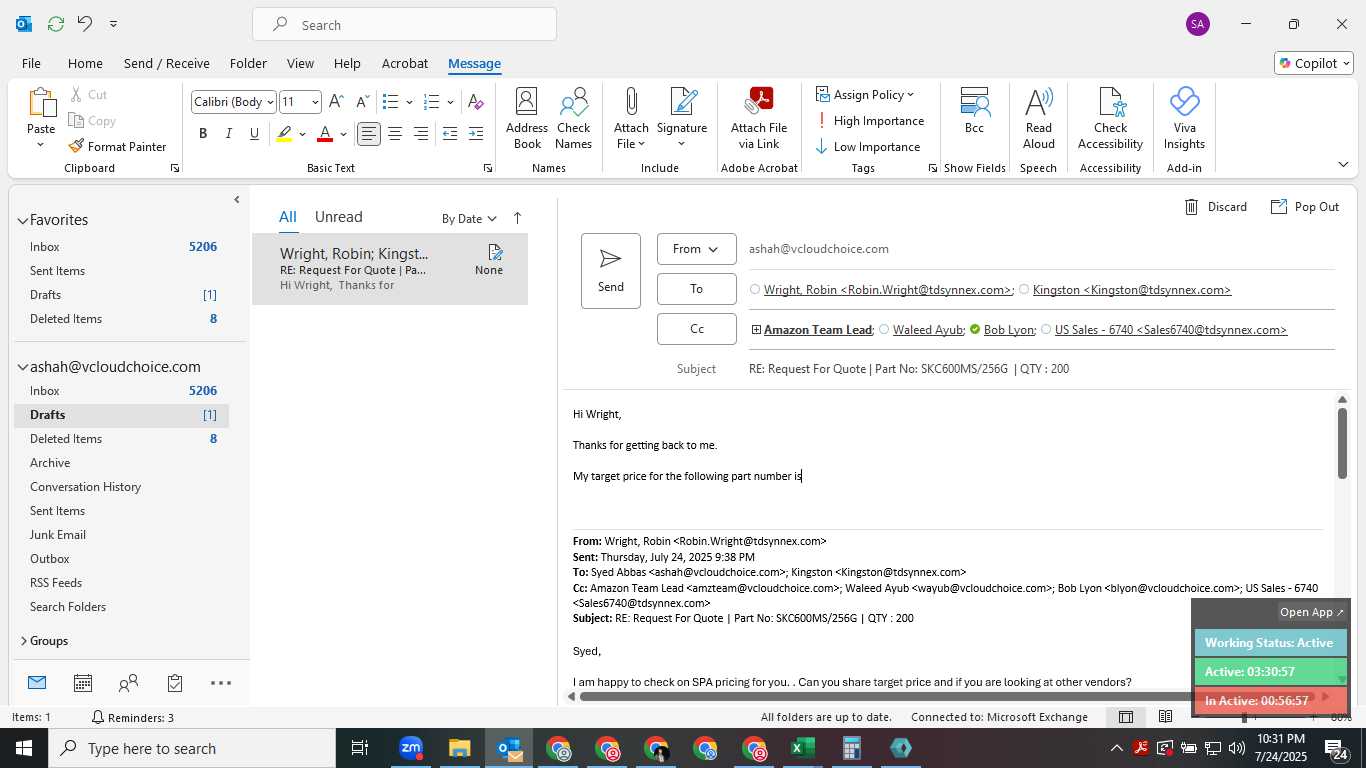Switch to reading view in status bar

1165,717
